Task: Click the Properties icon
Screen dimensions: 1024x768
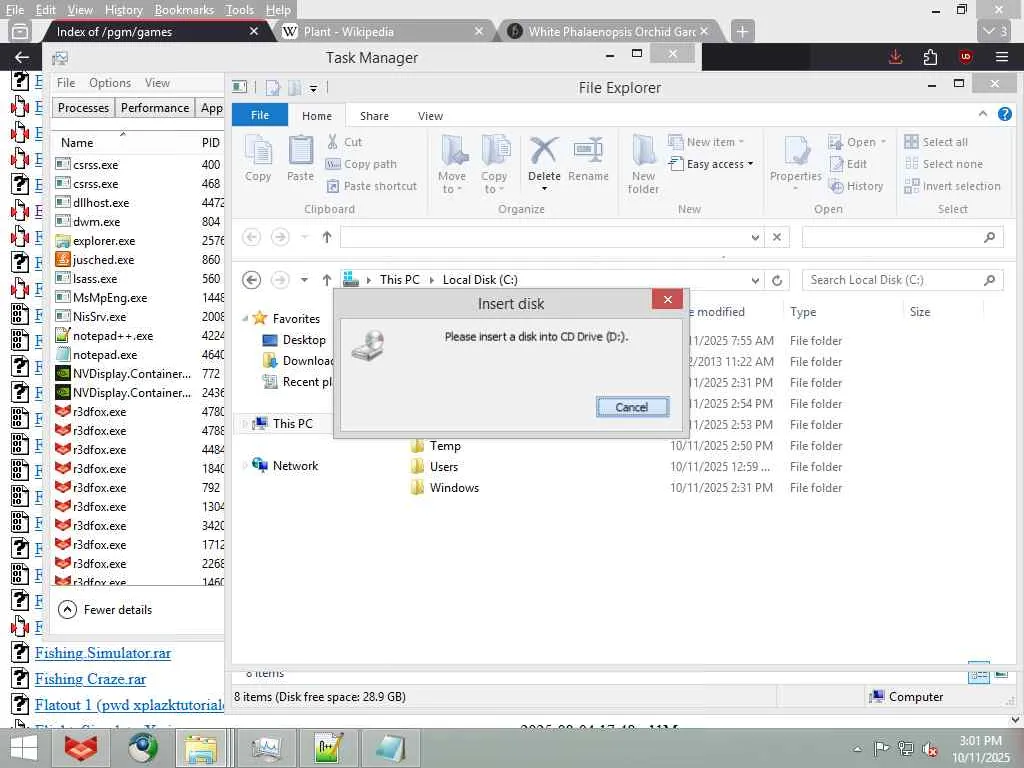Action: [x=796, y=151]
